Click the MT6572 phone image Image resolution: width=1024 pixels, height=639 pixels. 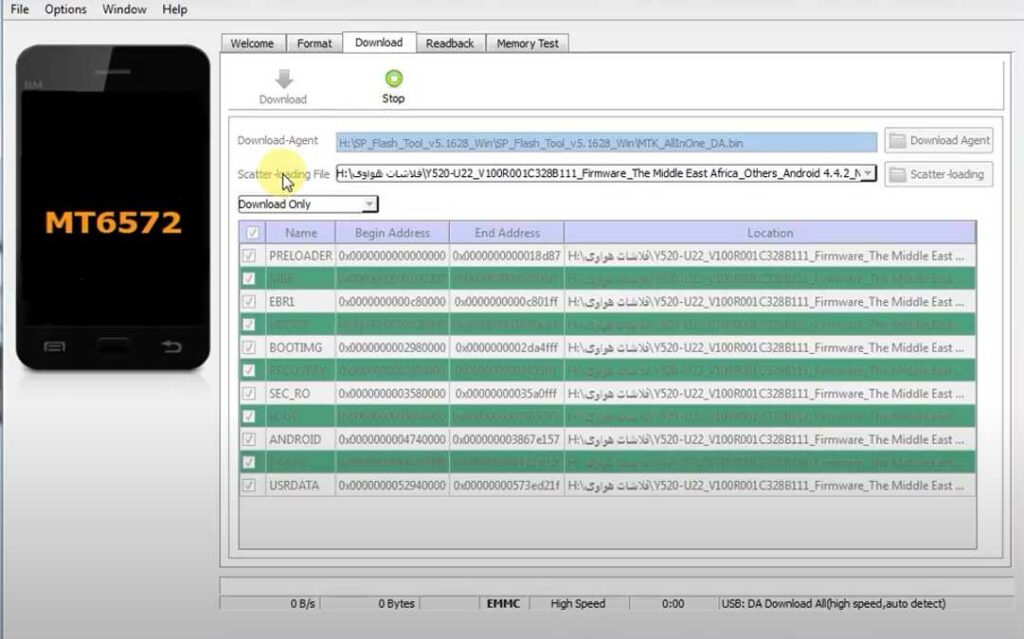(113, 207)
